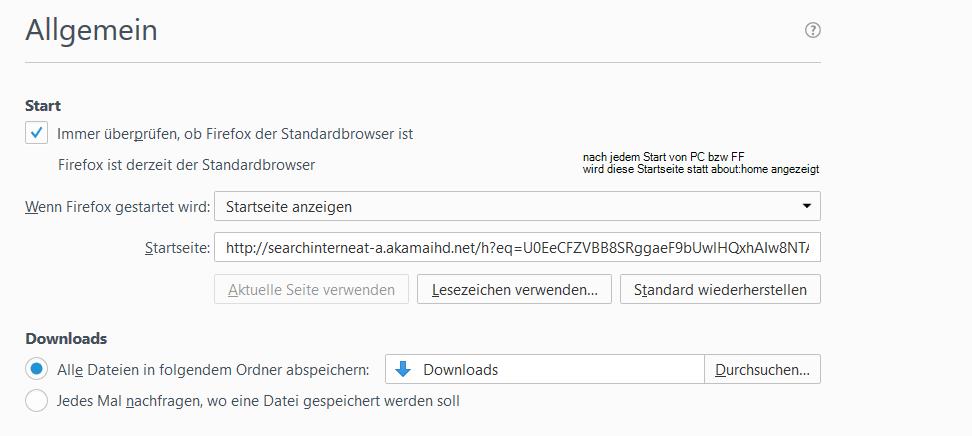Click the 'Alle Dateien in folgendem Ordner abspeichern' label

pos(213,369)
